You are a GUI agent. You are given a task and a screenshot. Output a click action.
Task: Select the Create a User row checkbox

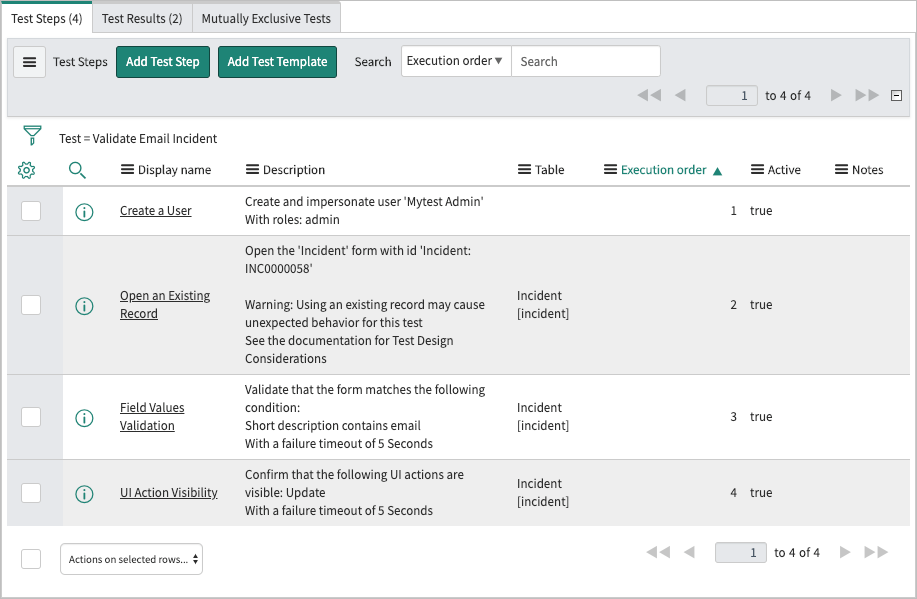click(31, 211)
